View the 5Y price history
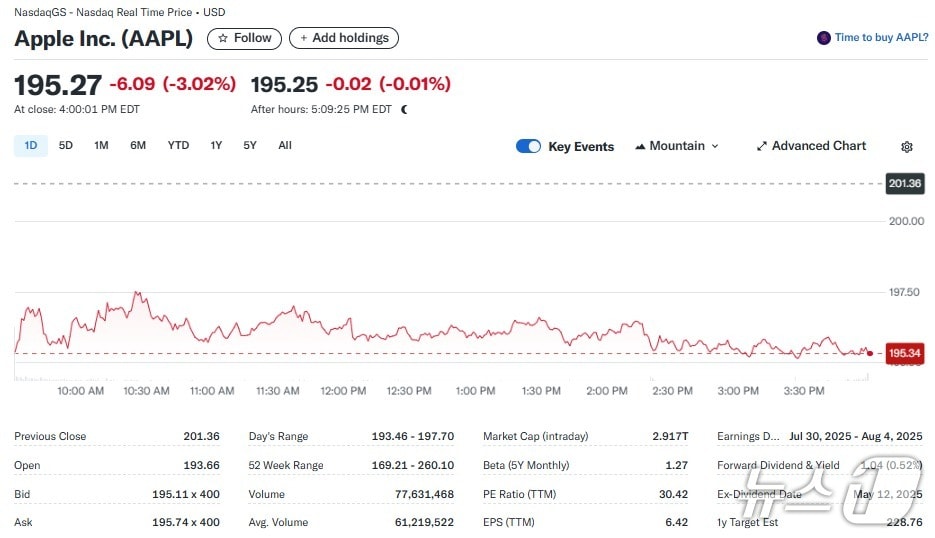Screen dimensions: 935x538 click(x=250, y=145)
